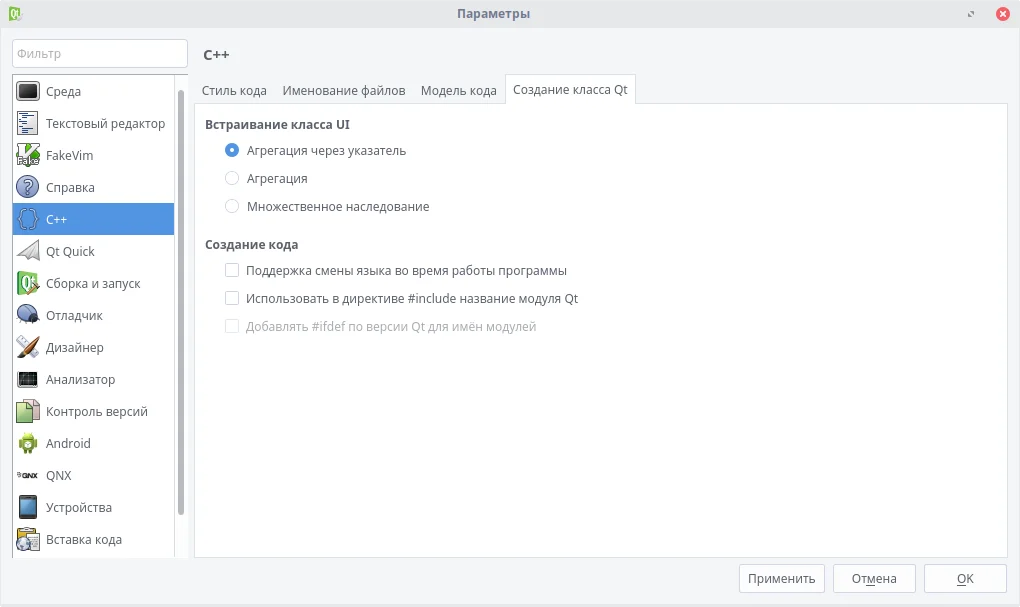Open the Текстовый редактор category icon
1020x607 pixels.
point(28,124)
